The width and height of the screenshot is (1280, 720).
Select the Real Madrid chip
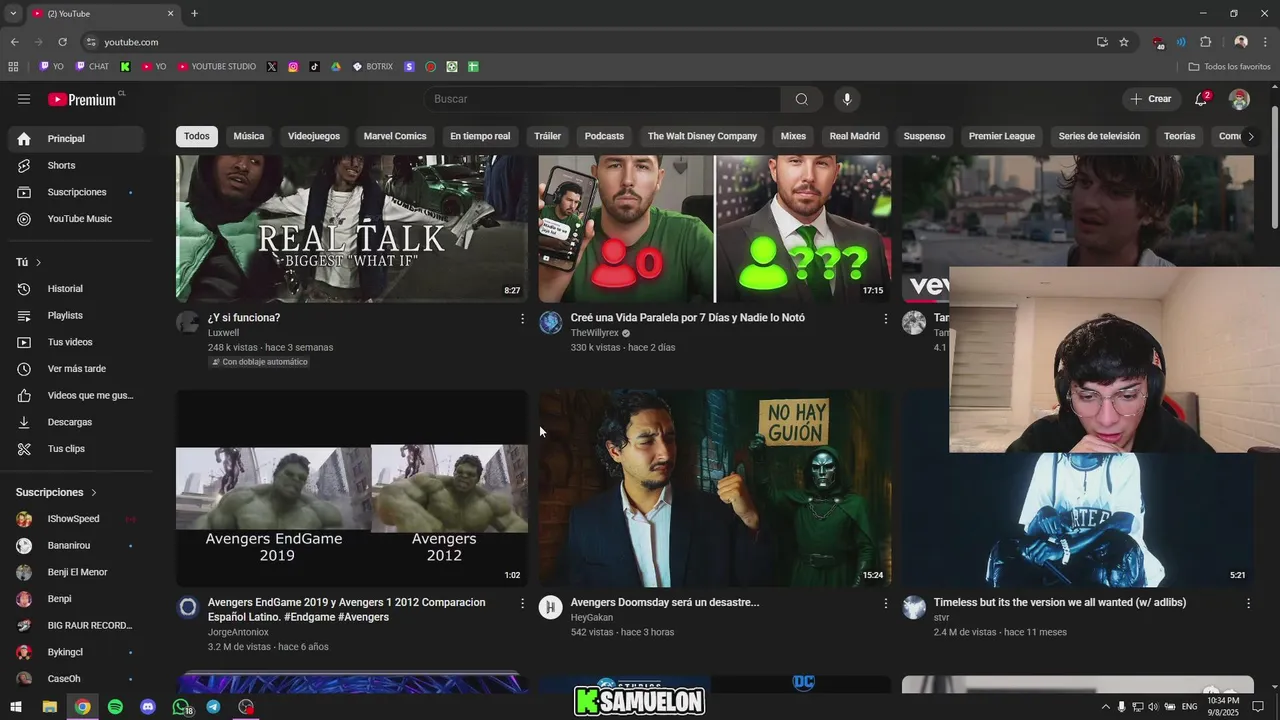pyautogui.click(x=855, y=136)
